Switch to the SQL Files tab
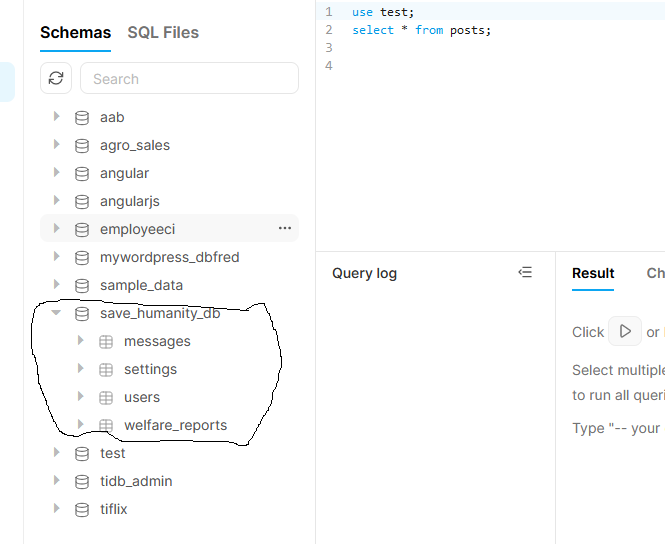 163,33
